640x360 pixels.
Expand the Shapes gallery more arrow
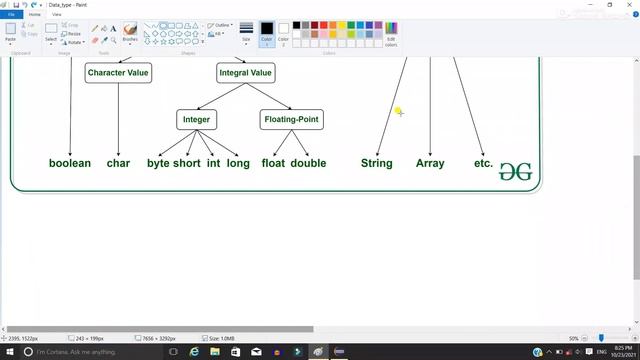(x=203, y=41)
